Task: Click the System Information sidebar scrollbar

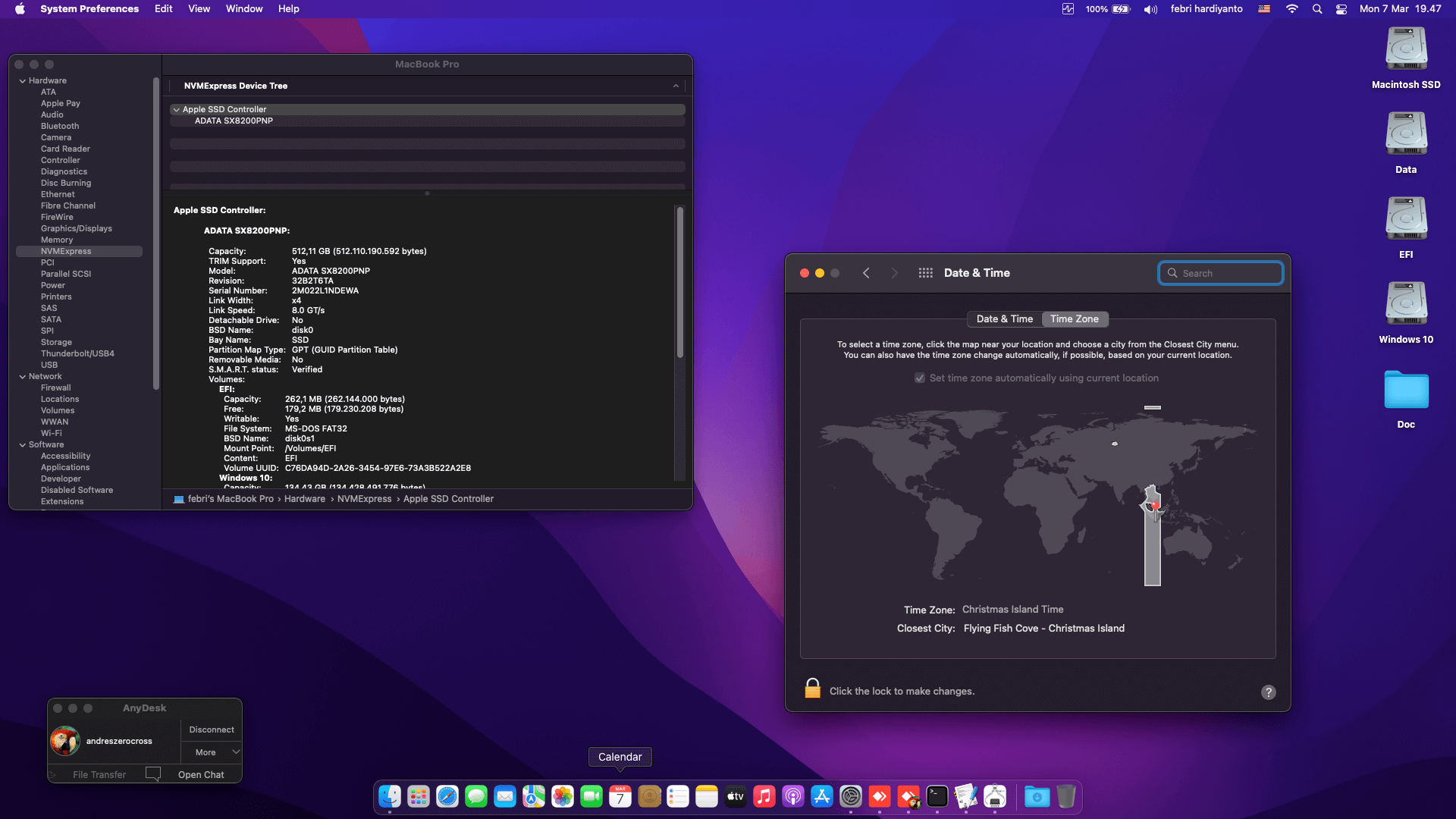Action: tap(155, 235)
